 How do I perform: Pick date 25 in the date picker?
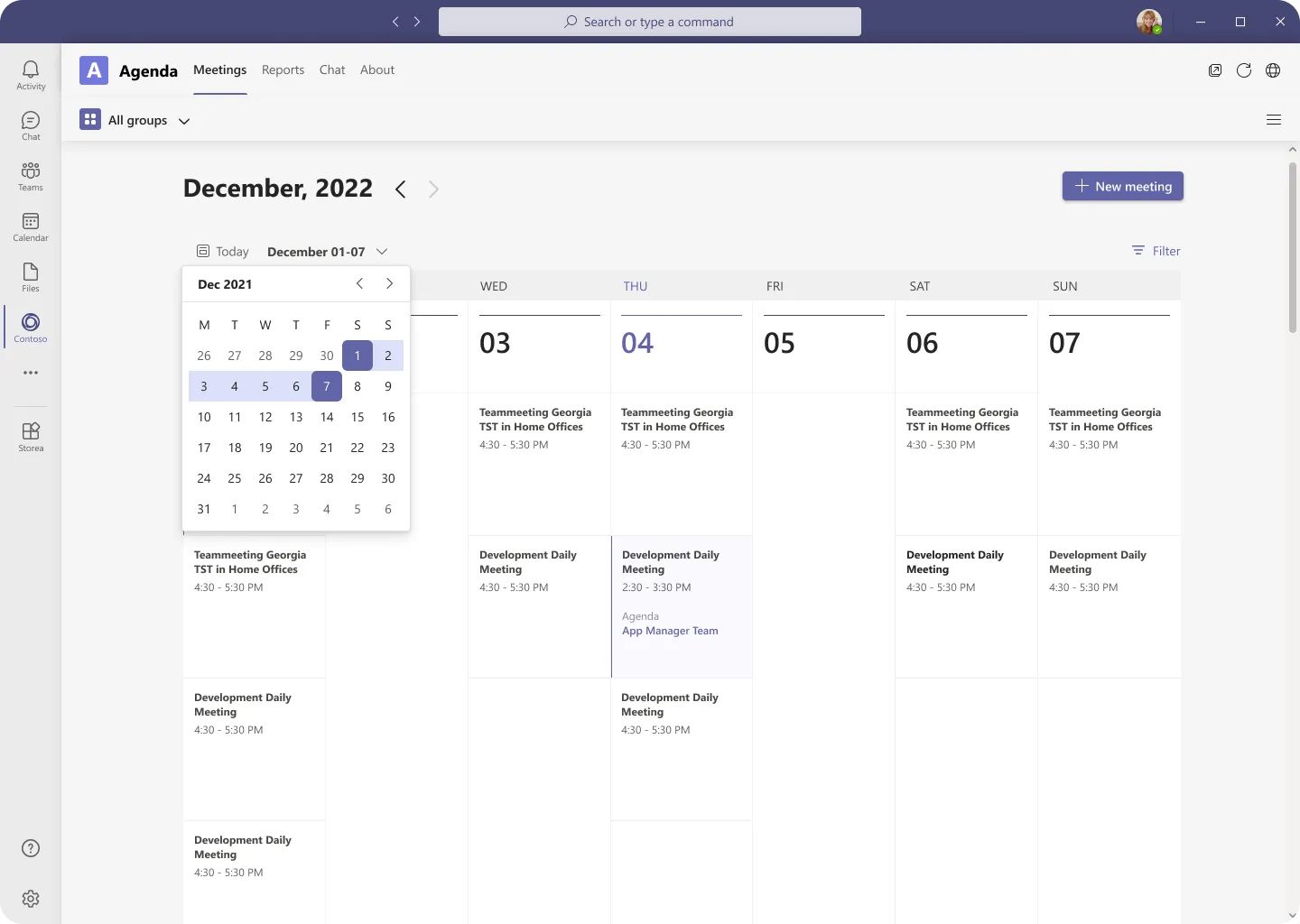(235, 478)
